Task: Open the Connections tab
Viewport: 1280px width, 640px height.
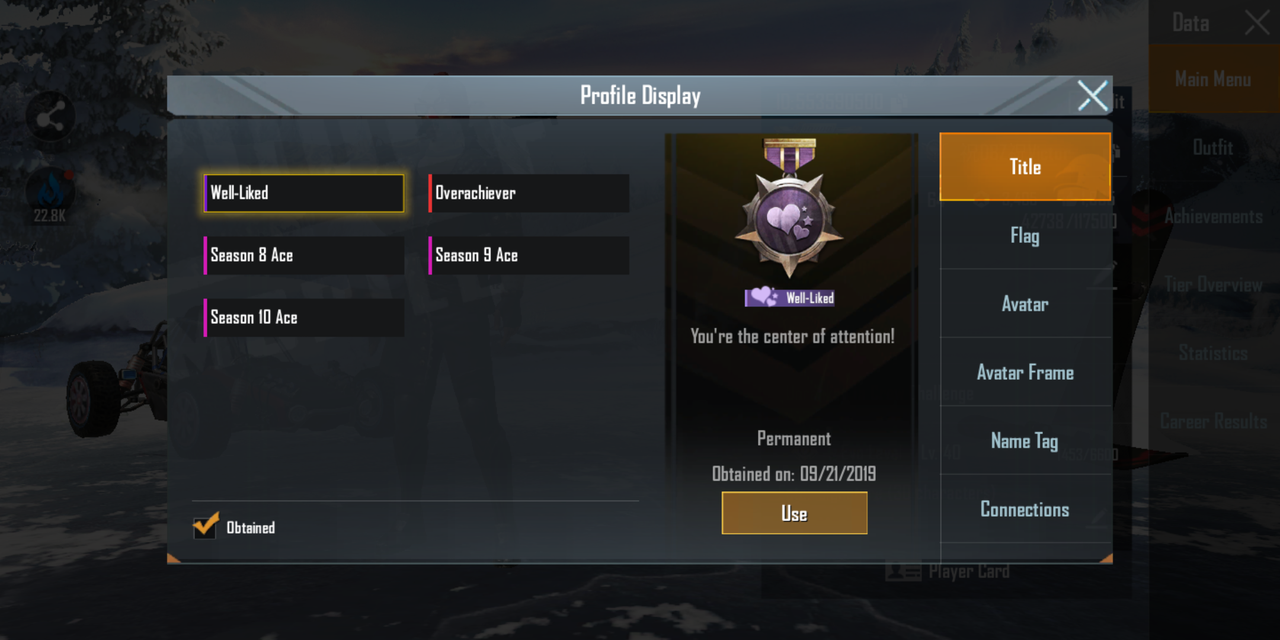Action: 1025,510
